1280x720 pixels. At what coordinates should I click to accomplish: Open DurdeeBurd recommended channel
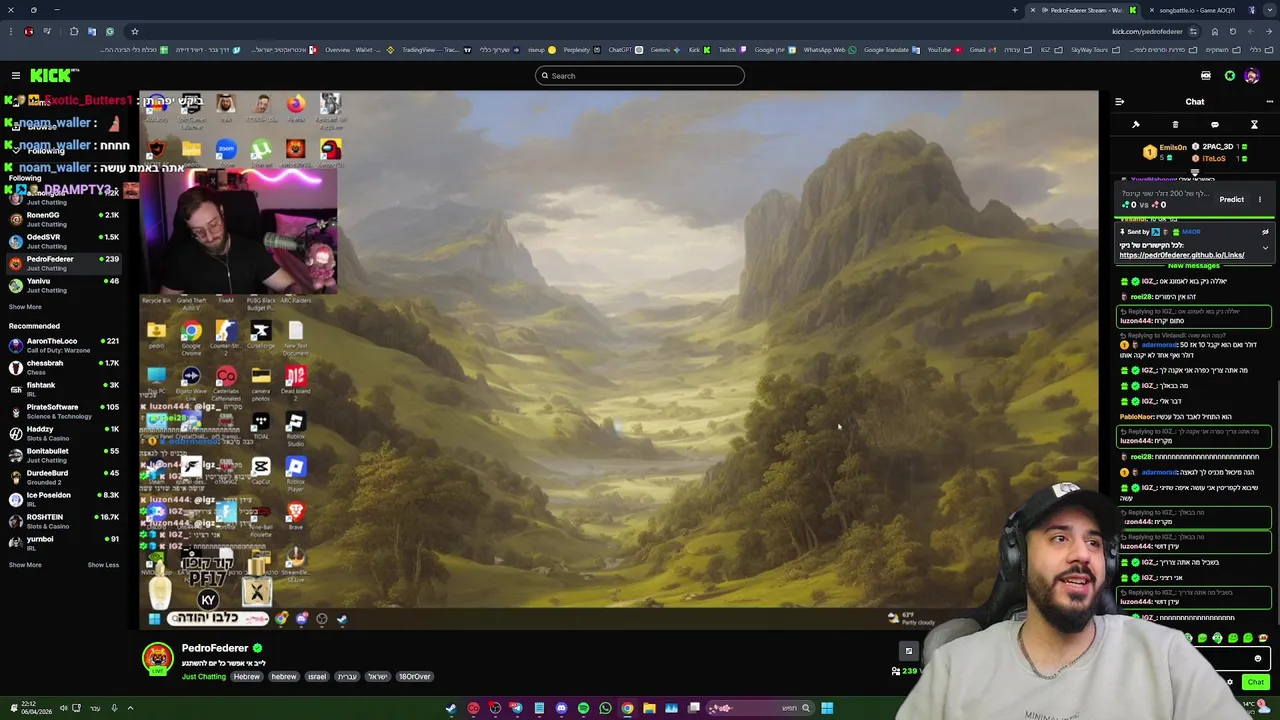62,477
